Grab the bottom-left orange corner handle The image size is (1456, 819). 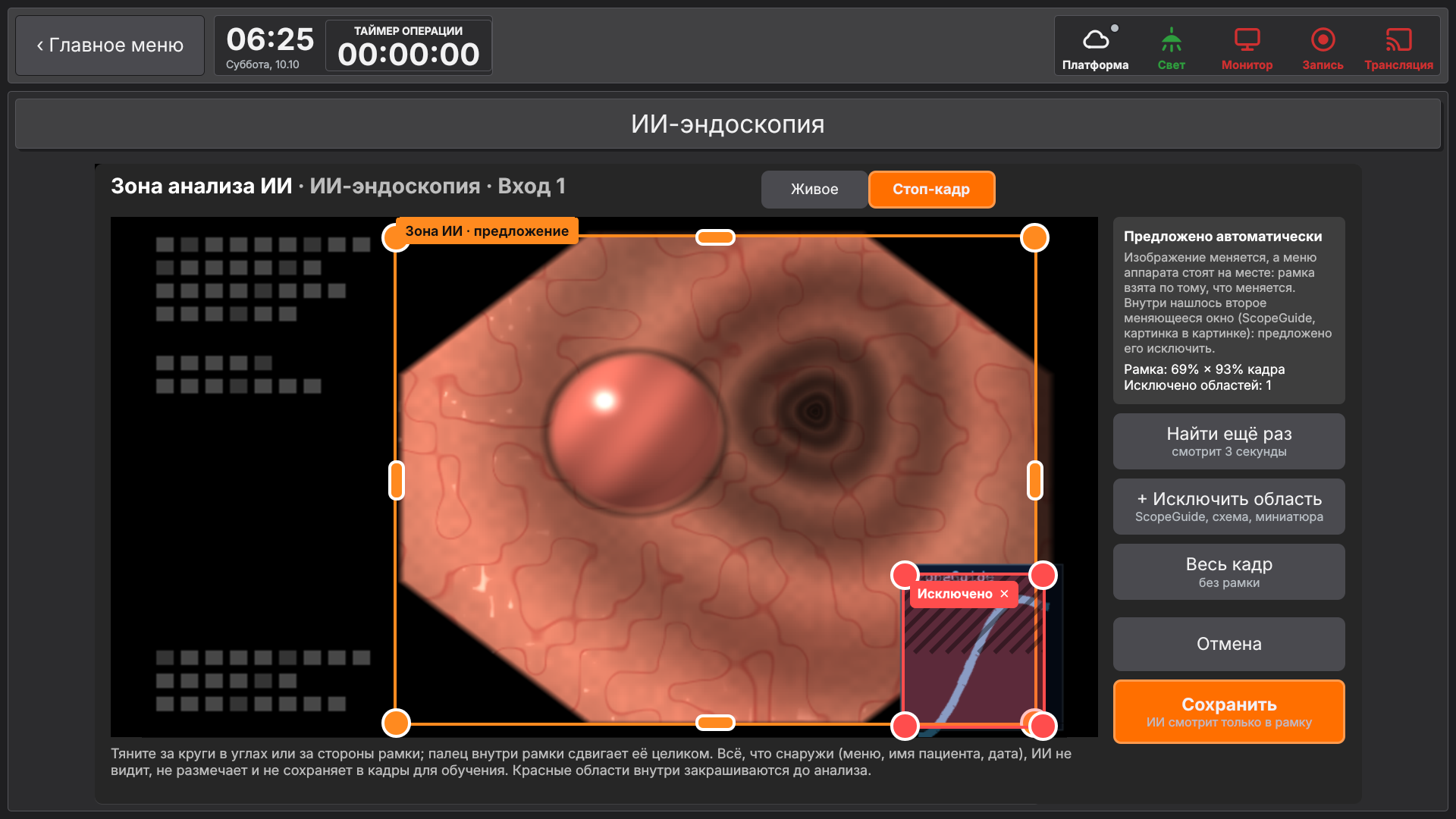[x=396, y=723]
